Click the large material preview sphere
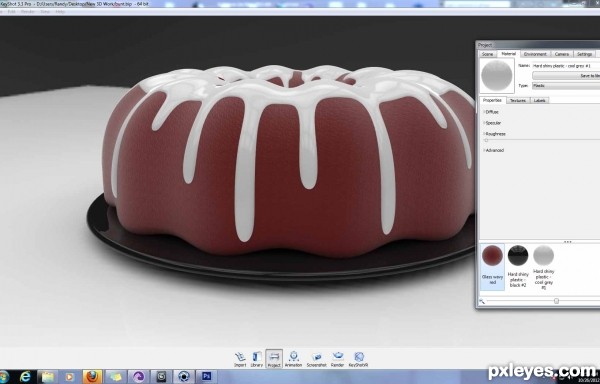The width and height of the screenshot is (600, 384). pos(497,75)
